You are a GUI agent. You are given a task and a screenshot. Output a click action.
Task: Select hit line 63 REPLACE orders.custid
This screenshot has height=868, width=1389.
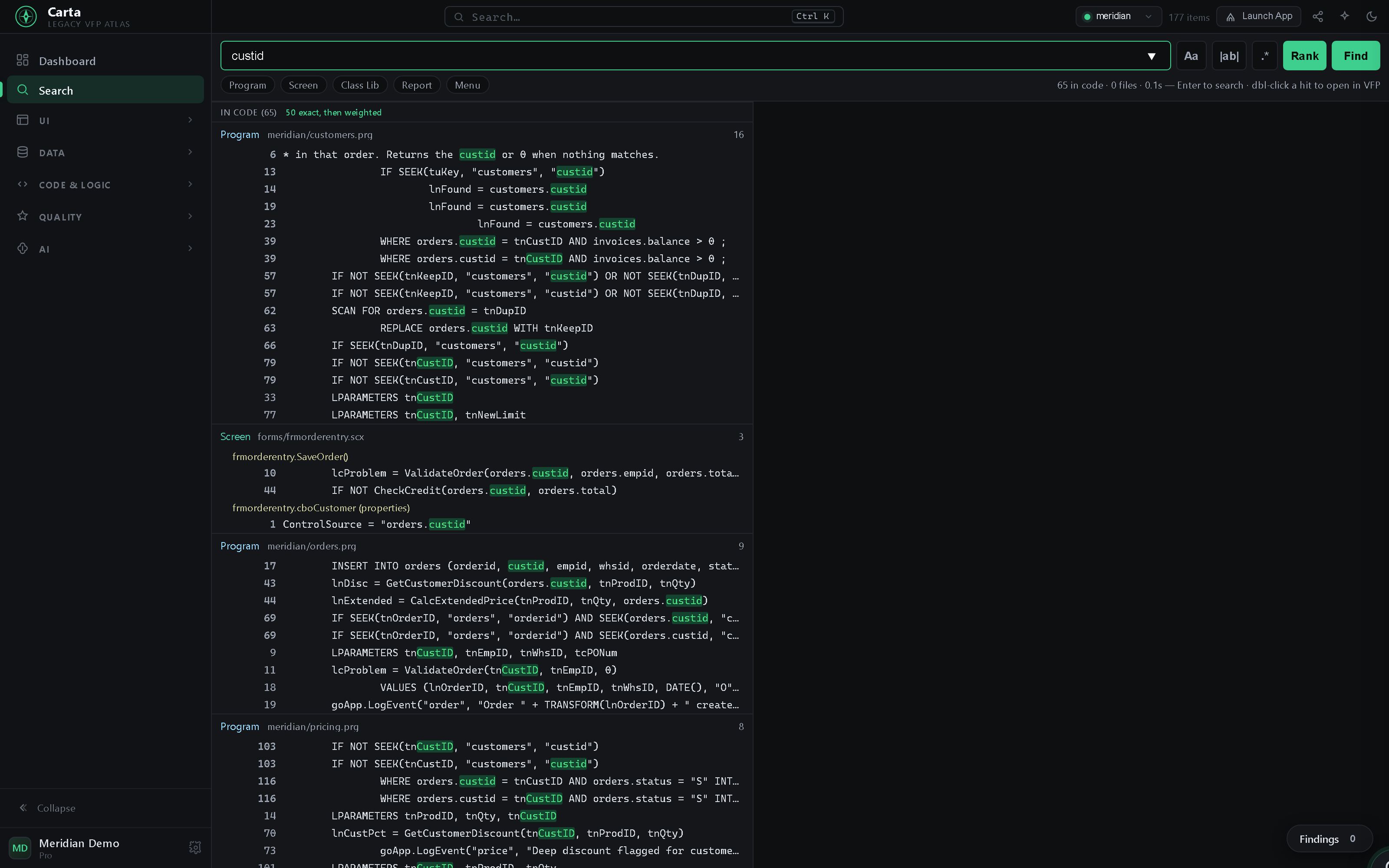(x=482, y=328)
